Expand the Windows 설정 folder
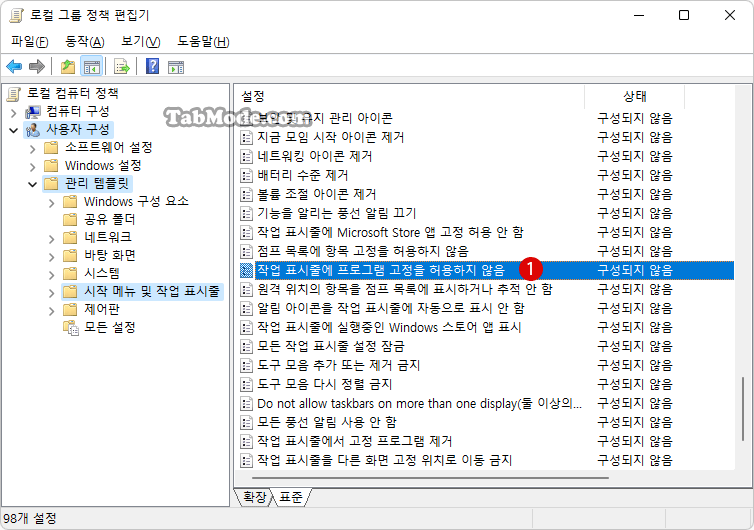This screenshot has height=530, width=754. tap(32, 166)
